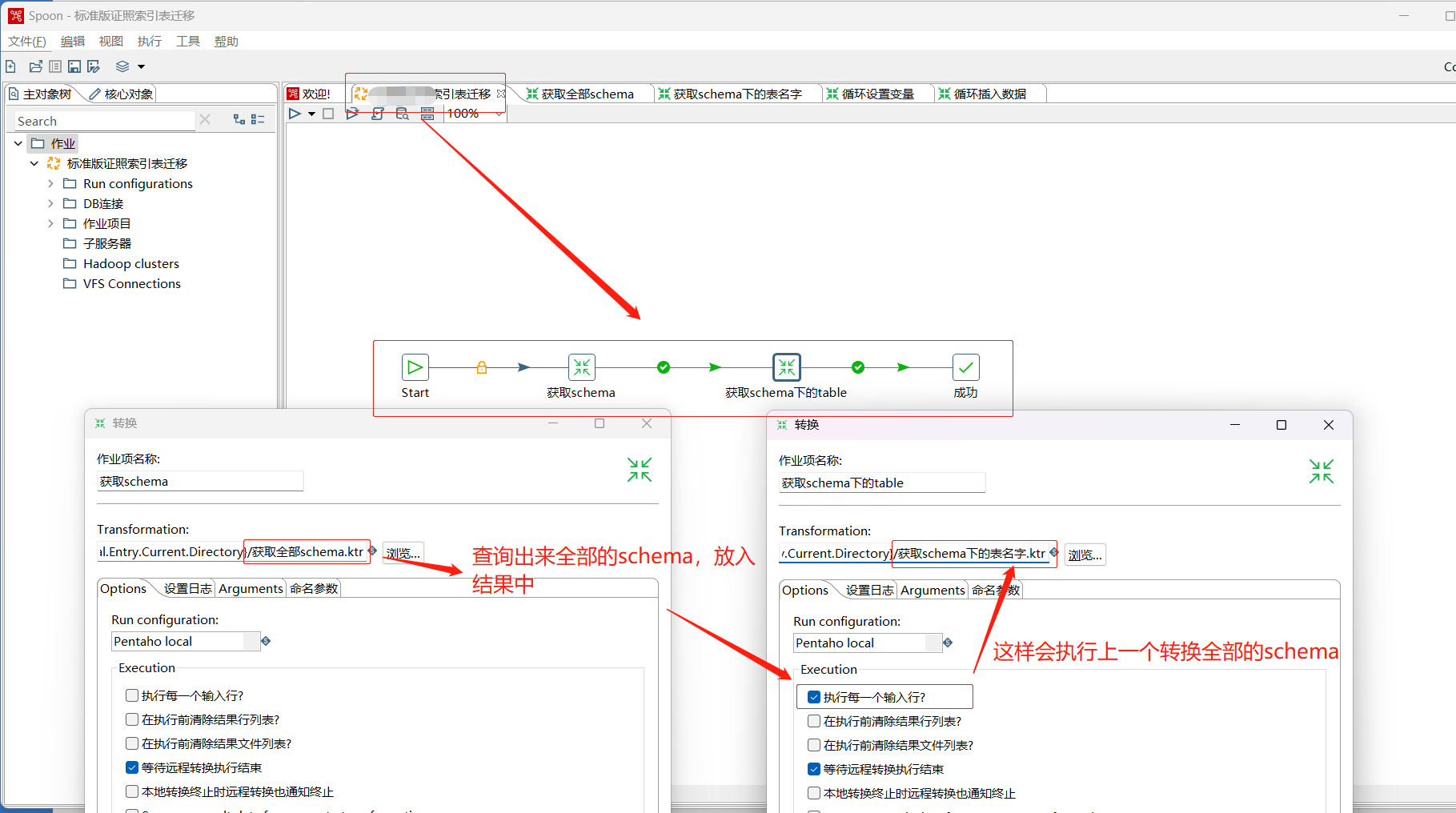
Task: Open the 工具 menu
Action: pos(188,41)
